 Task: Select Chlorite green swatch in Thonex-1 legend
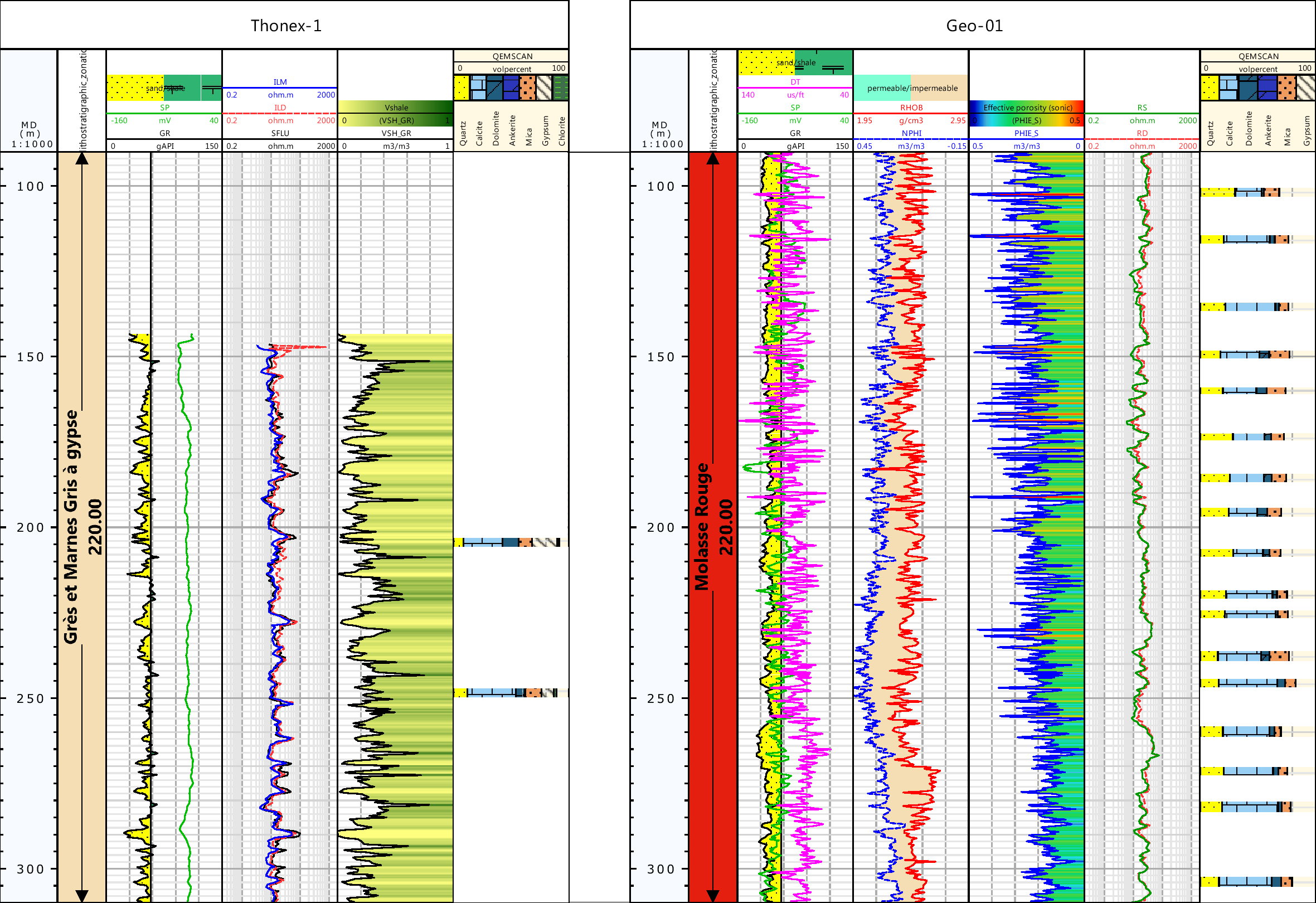click(560, 88)
